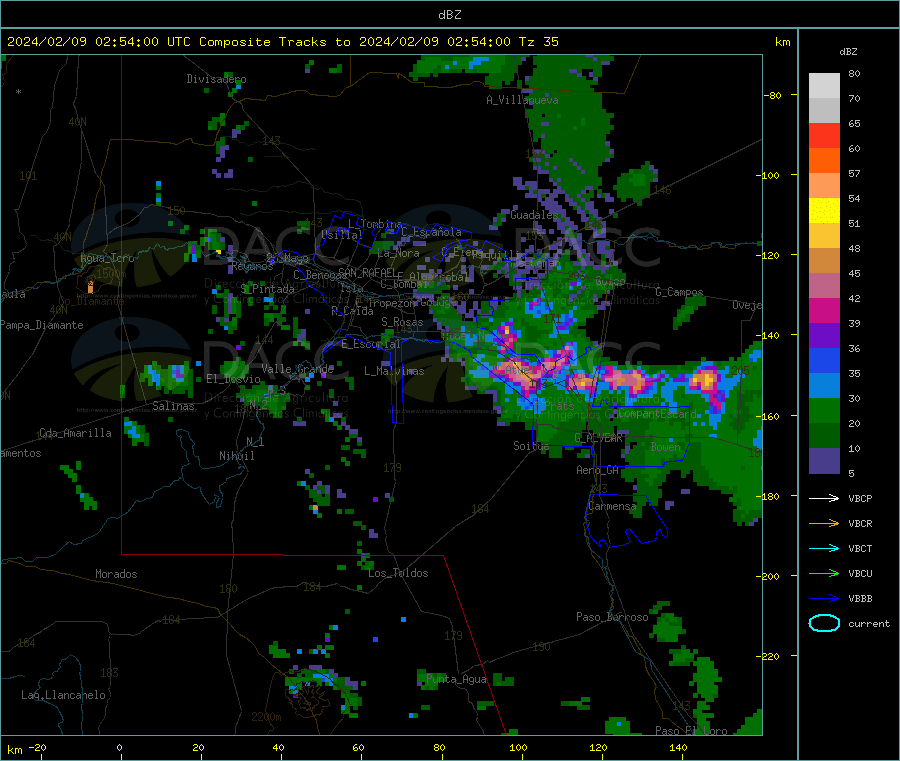900x761 pixels.
Task: Click the 'La_Nora' map label
Action: pos(398,253)
